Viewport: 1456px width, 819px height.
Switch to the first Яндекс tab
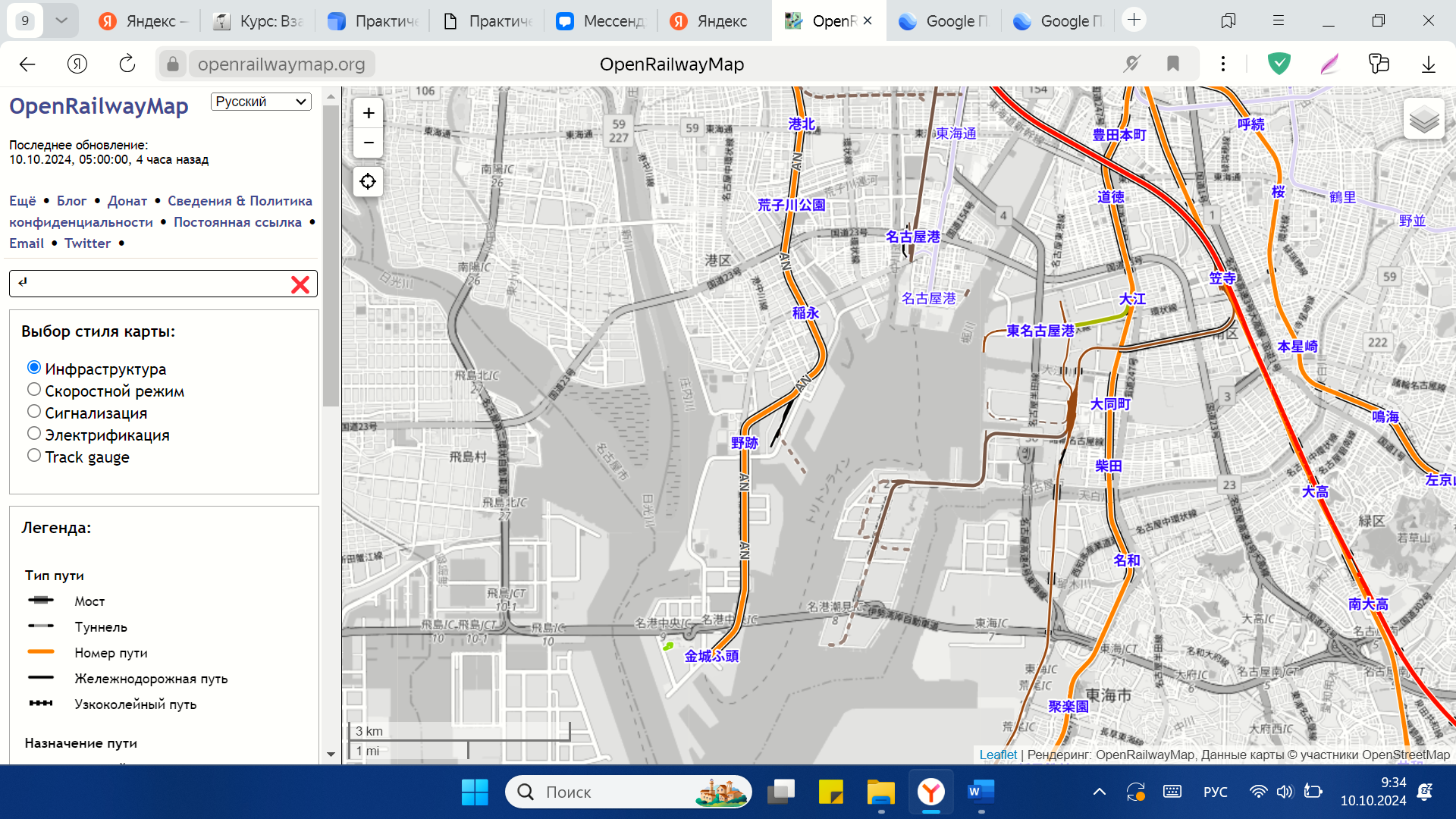[144, 21]
